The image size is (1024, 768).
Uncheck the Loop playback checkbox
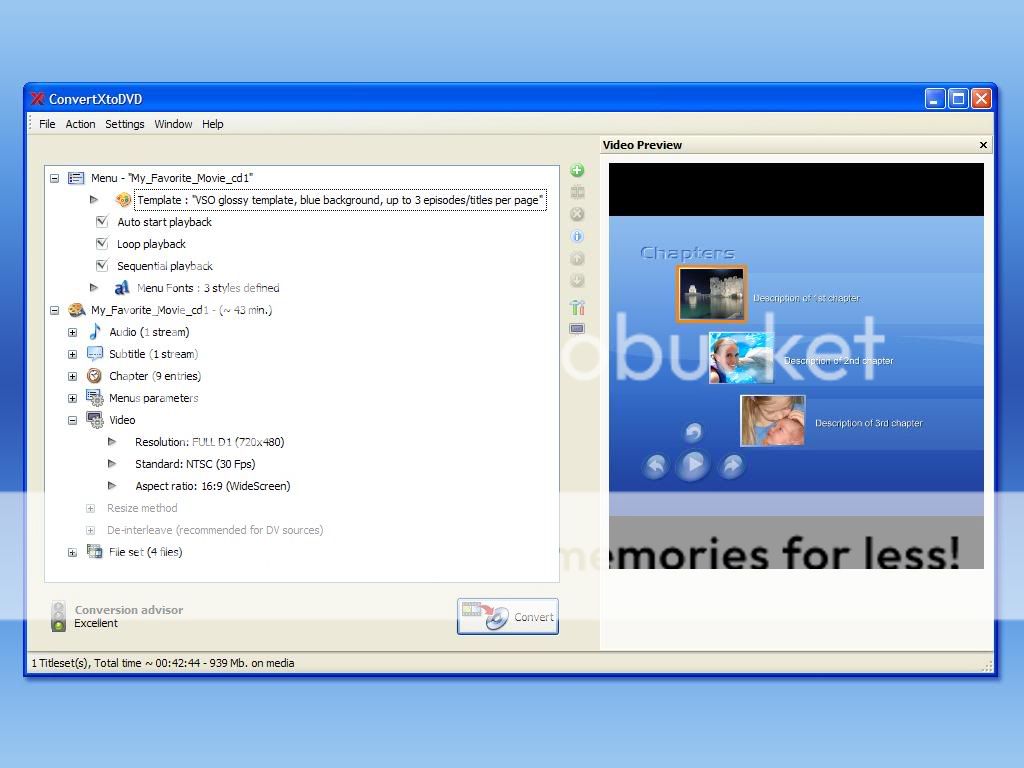coord(102,244)
